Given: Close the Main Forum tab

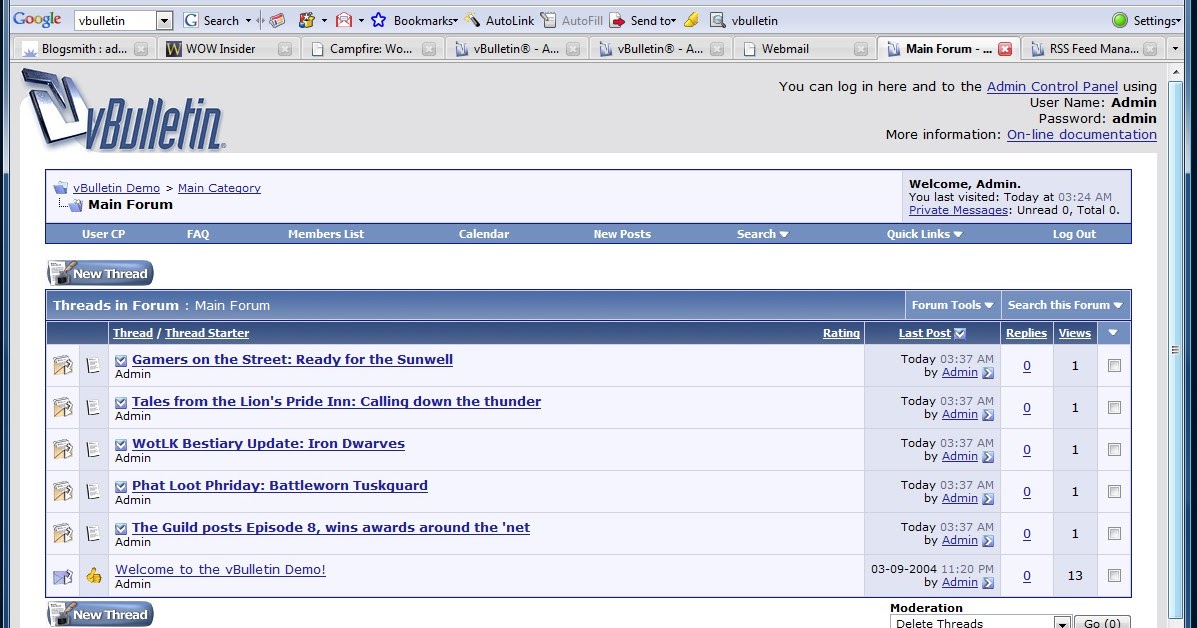Looking at the screenshot, I should [1005, 49].
